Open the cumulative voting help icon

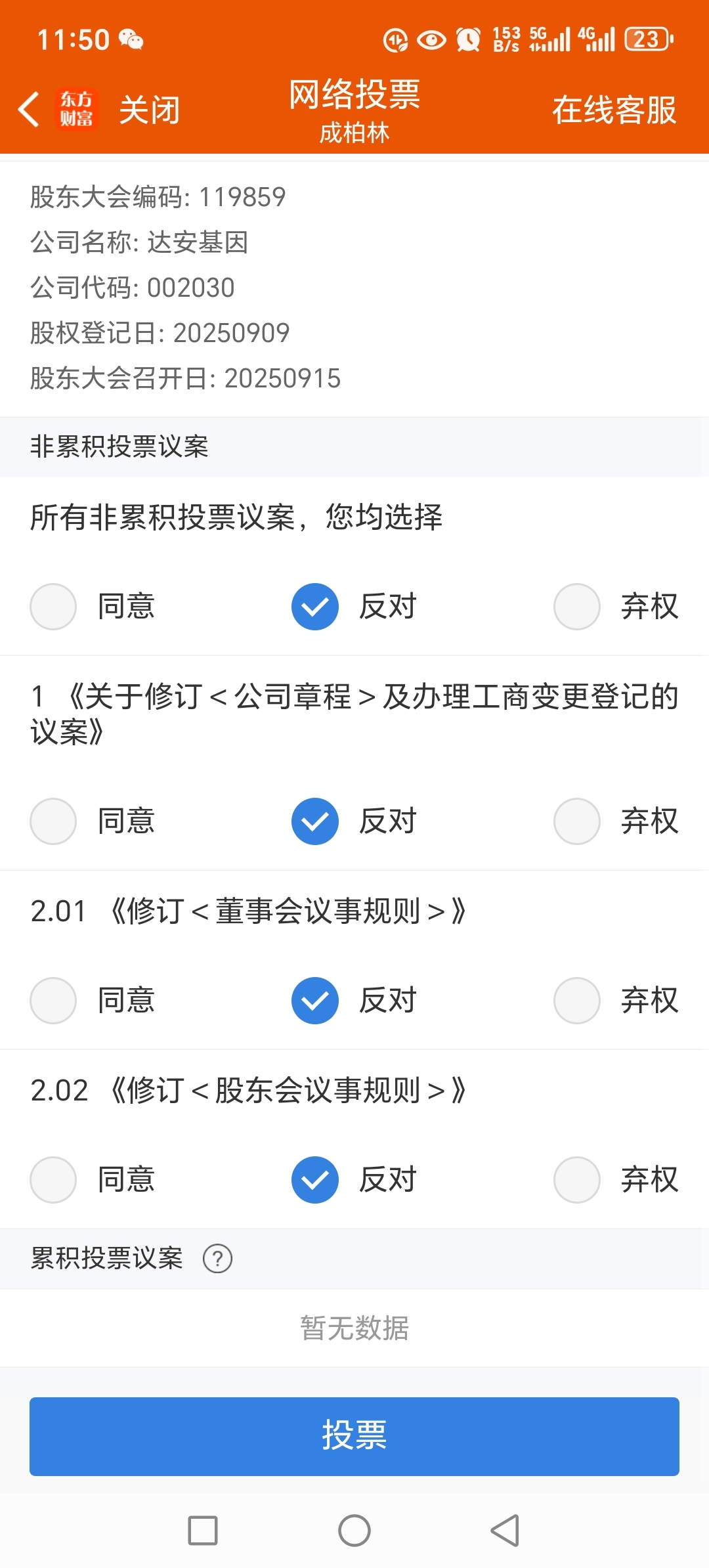217,1259
